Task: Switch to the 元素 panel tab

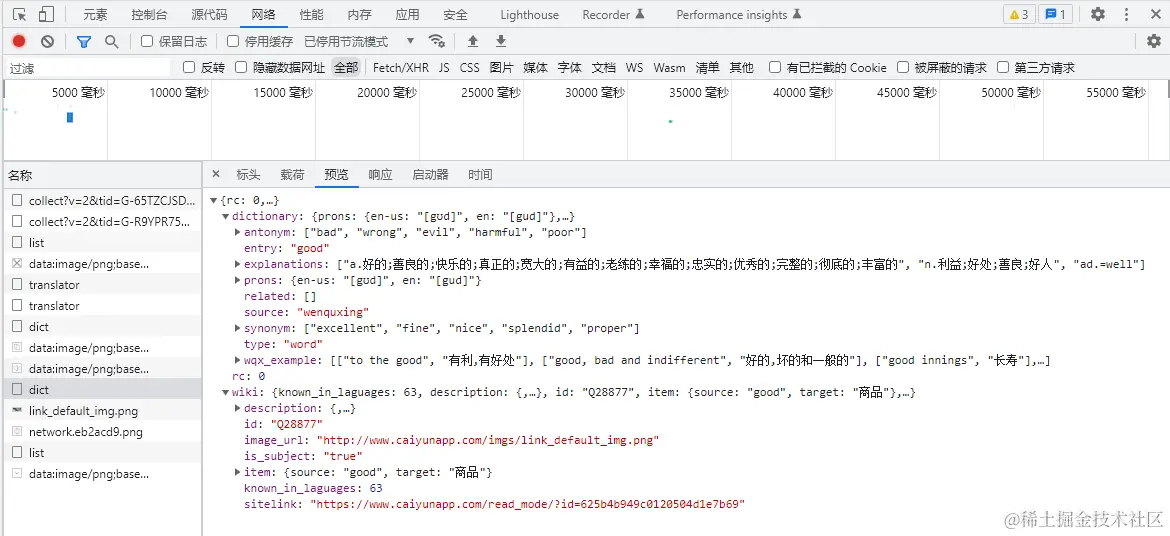Action: [x=95, y=14]
